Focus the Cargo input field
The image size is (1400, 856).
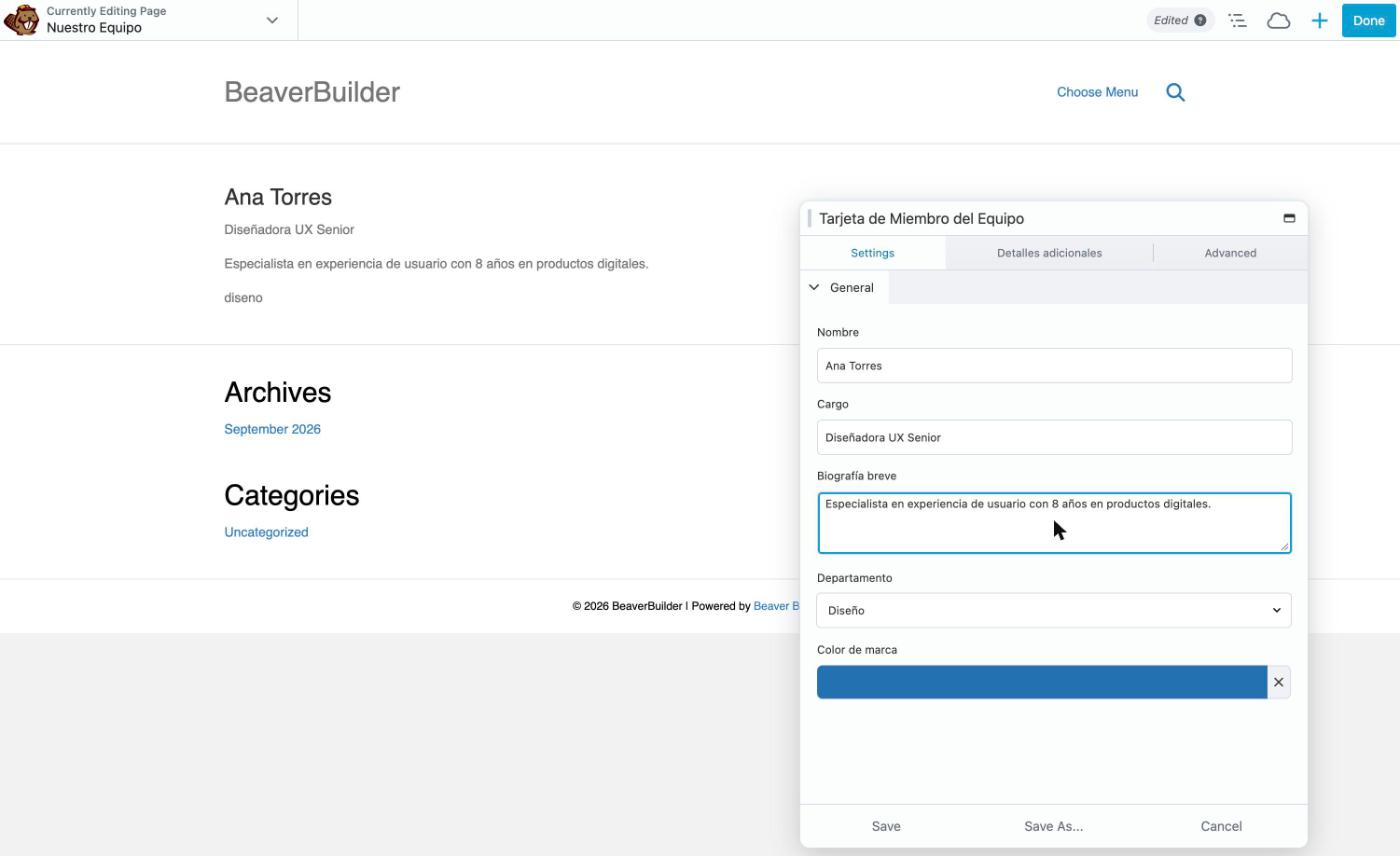(1054, 437)
